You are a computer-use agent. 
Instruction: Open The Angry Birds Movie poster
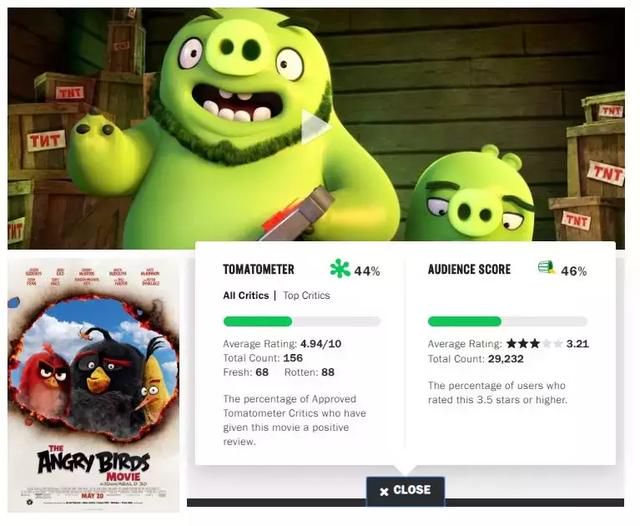tap(93, 385)
